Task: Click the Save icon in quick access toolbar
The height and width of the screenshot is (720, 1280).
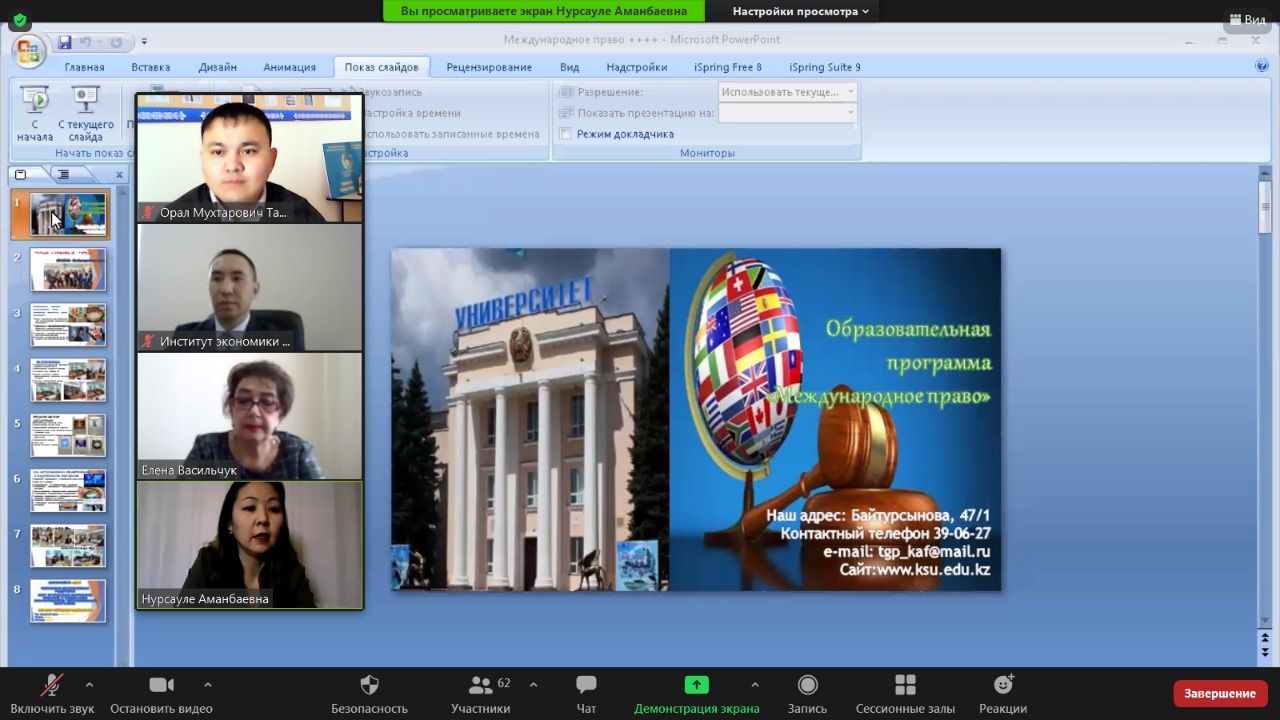Action: pos(65,42)
